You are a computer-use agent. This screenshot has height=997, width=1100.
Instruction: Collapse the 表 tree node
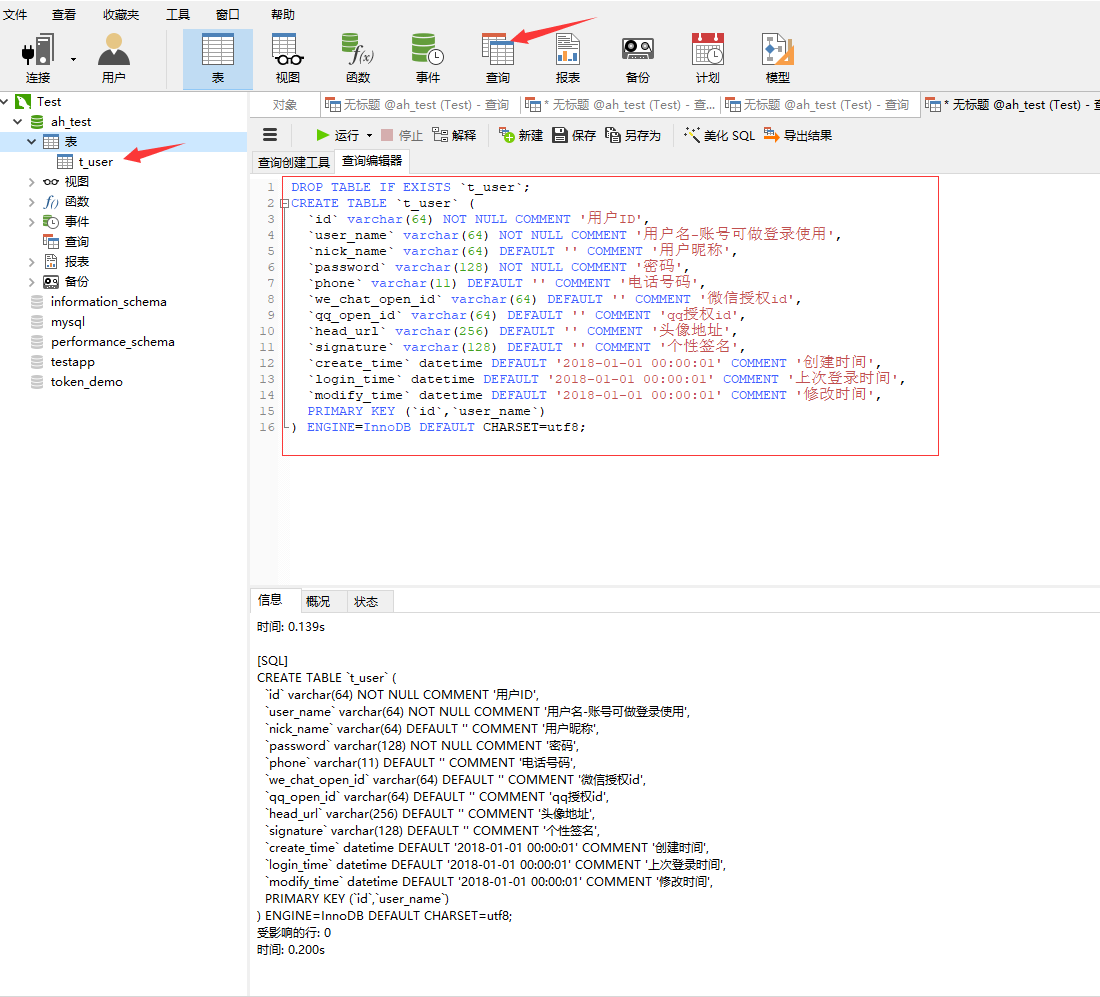[32, 142]
